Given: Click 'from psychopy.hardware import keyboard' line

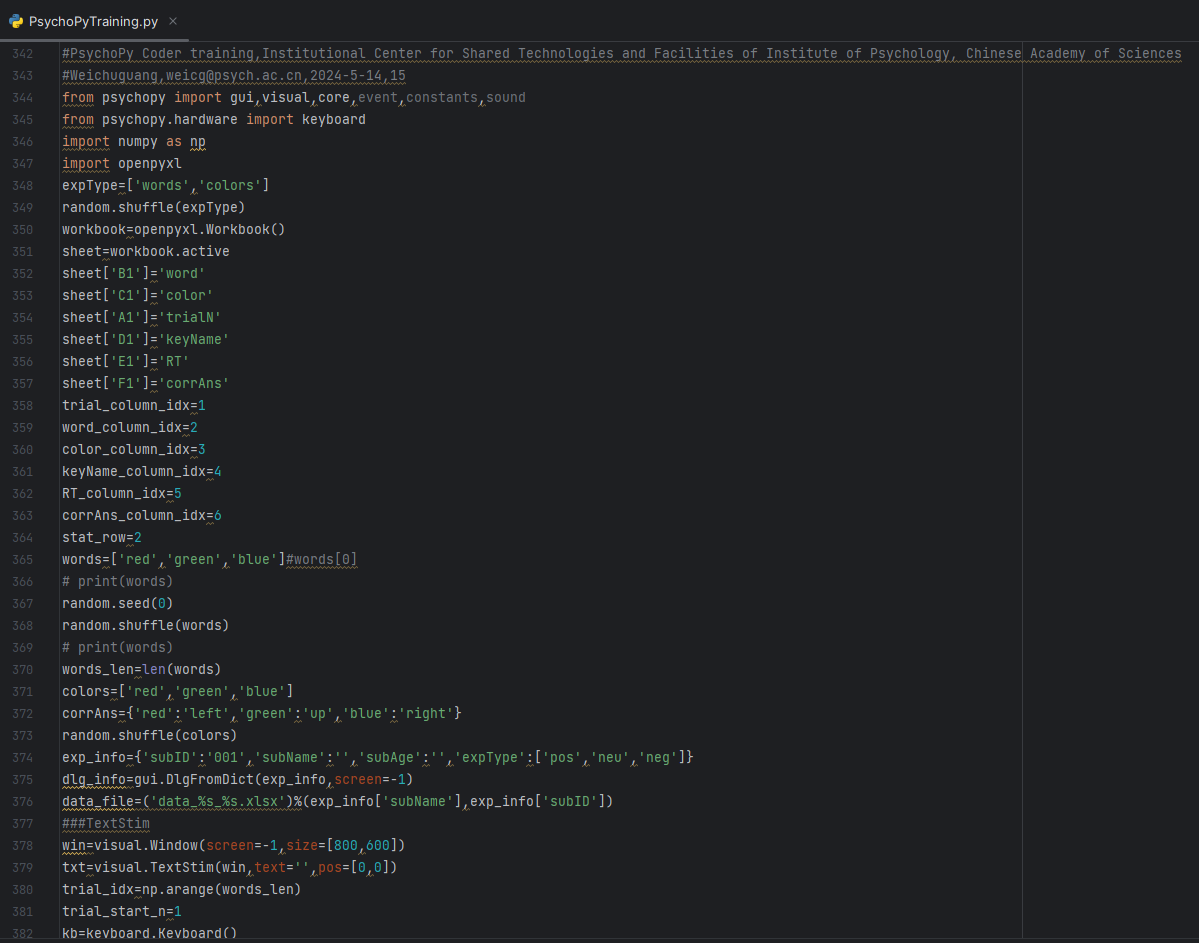Looking at the screenshot, I should coord(213,120).
